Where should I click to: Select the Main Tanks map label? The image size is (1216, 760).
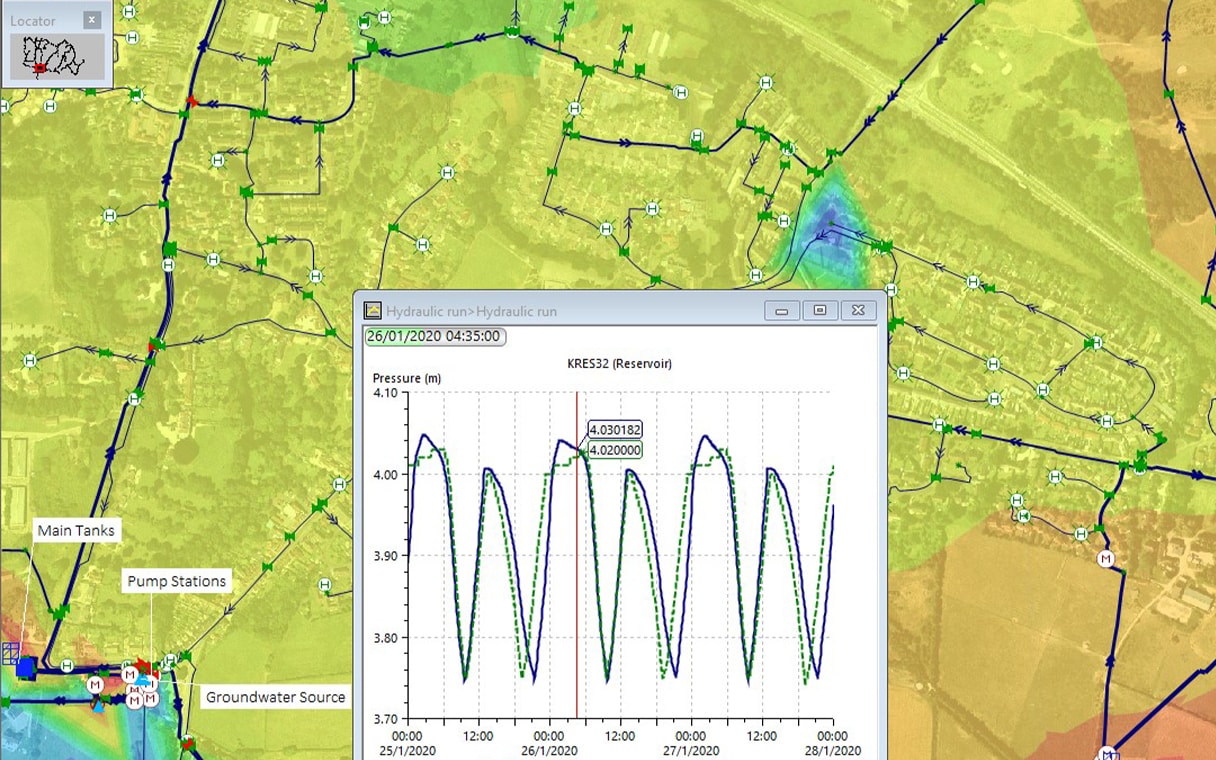76,531
